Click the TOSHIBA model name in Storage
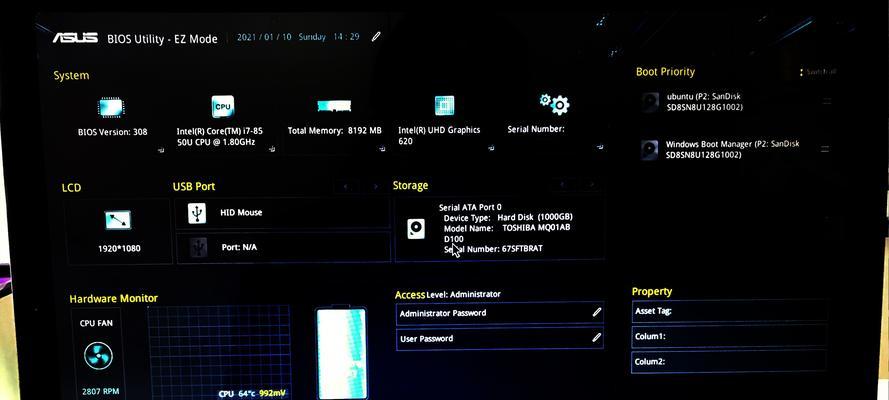Viewport: 889px width, 400px height. (x=536, y=228)
